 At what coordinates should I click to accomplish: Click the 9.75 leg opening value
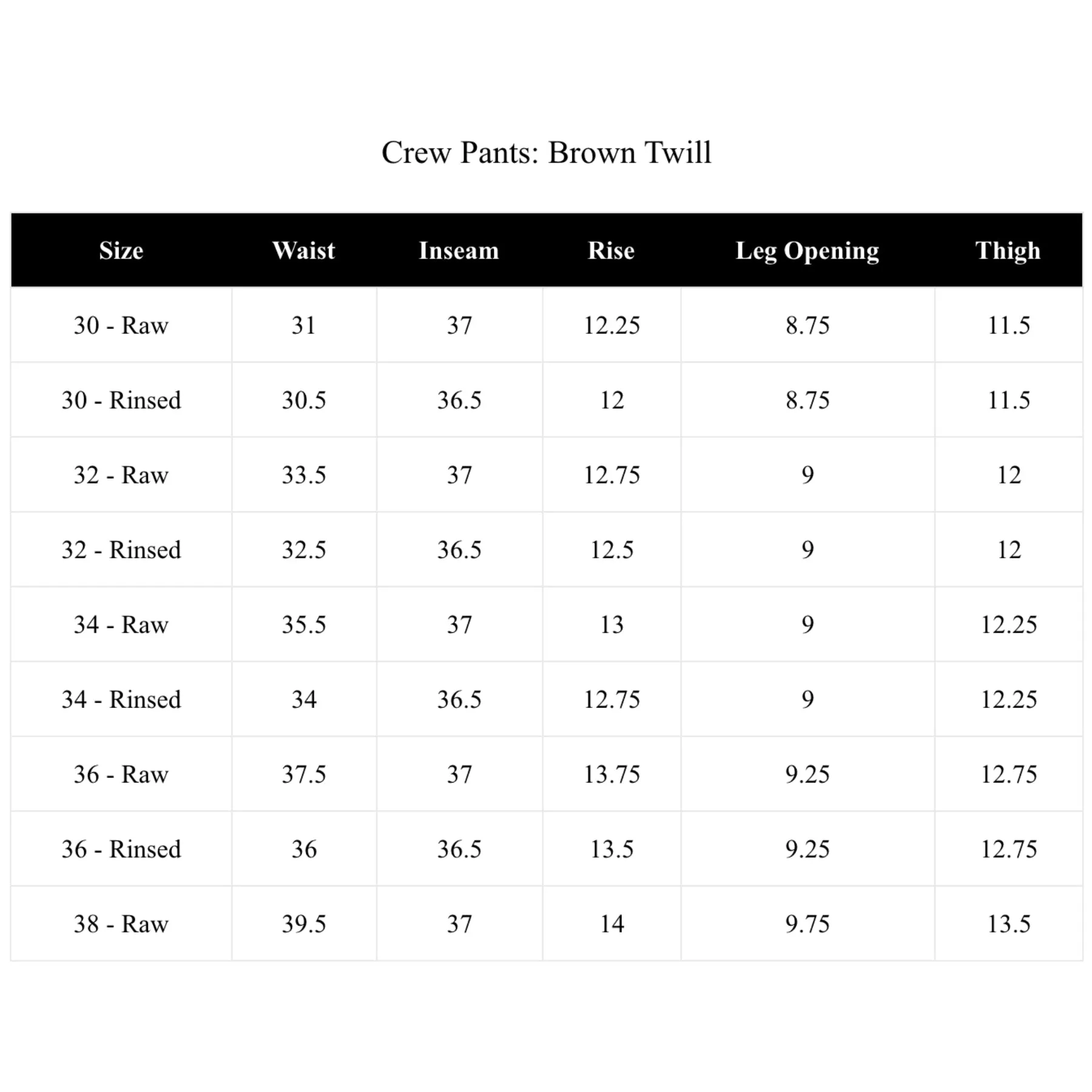coord(807,924)
